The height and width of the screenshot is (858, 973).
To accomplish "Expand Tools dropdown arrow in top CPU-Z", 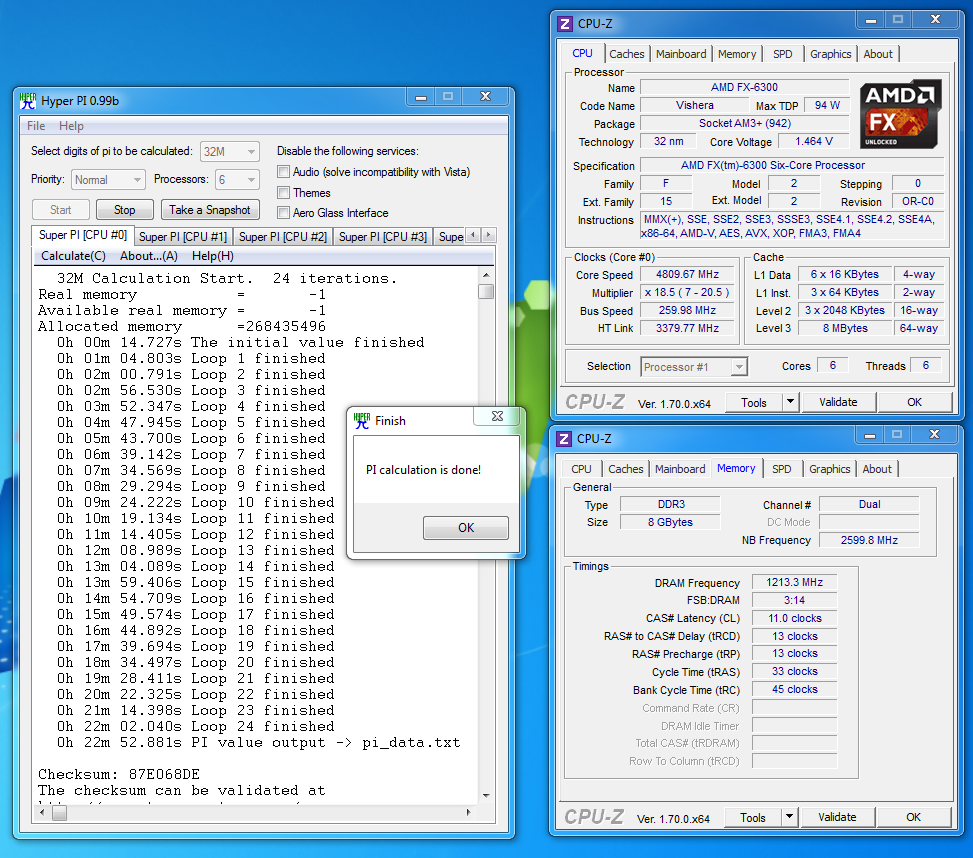I will (x=790, y=402).
